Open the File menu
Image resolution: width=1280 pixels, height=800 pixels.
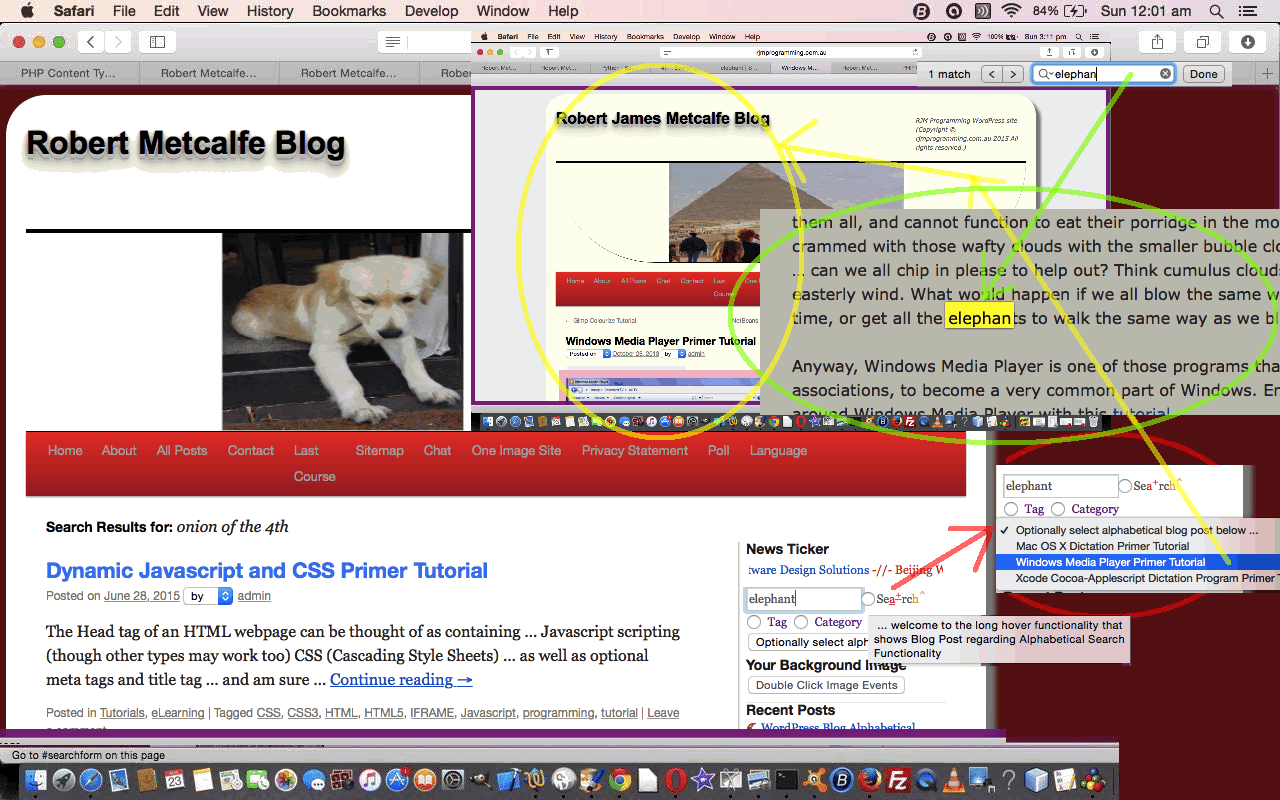[124, 11]
